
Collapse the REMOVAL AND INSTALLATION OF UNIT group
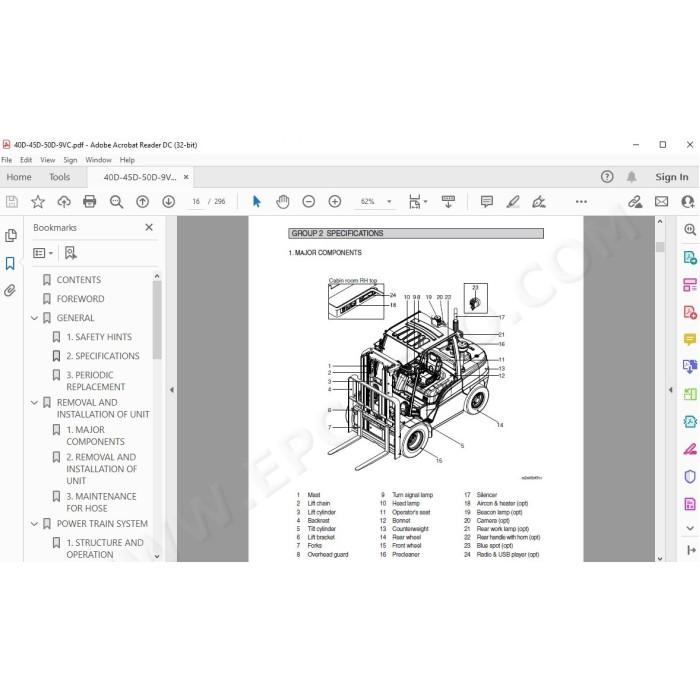[x=34, y=403]
